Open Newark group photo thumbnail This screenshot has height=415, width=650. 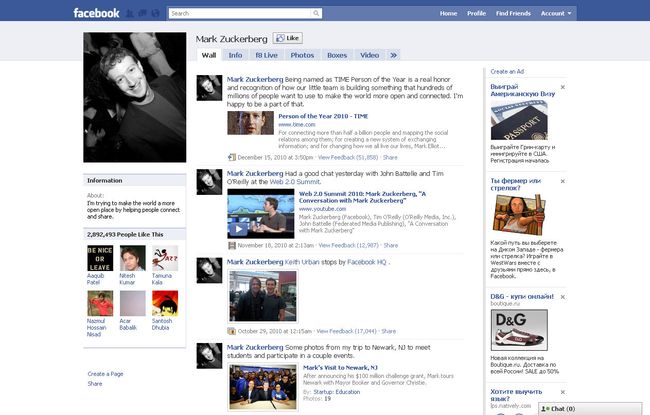click(263, 387)
